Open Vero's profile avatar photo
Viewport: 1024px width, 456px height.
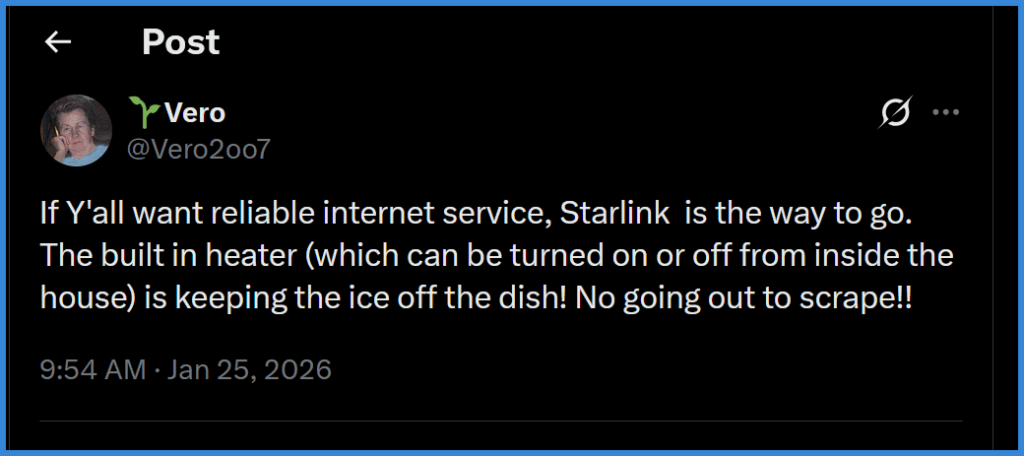coord(75,131)
